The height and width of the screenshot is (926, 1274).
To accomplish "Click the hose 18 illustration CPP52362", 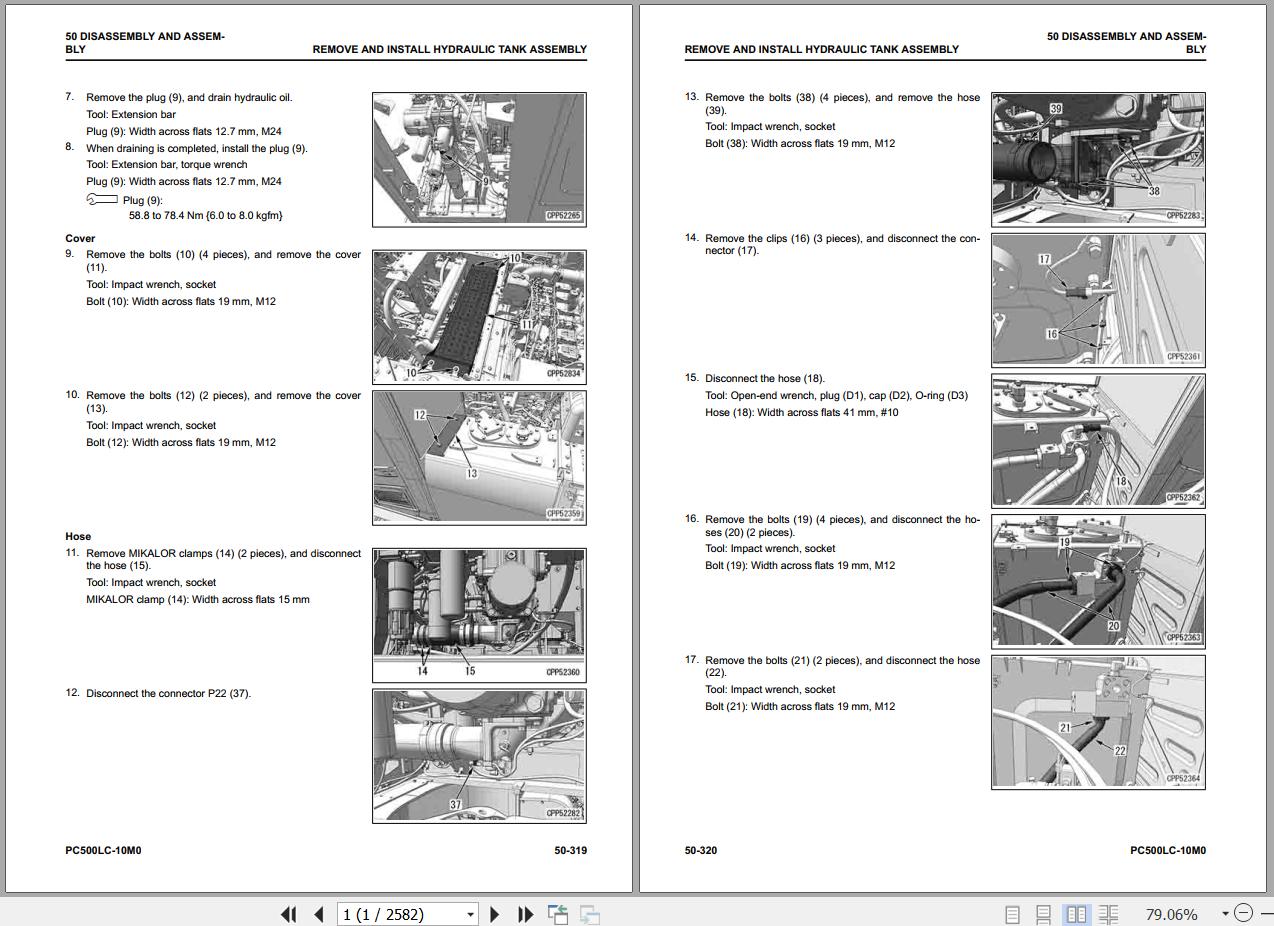I will [1098, 440].
